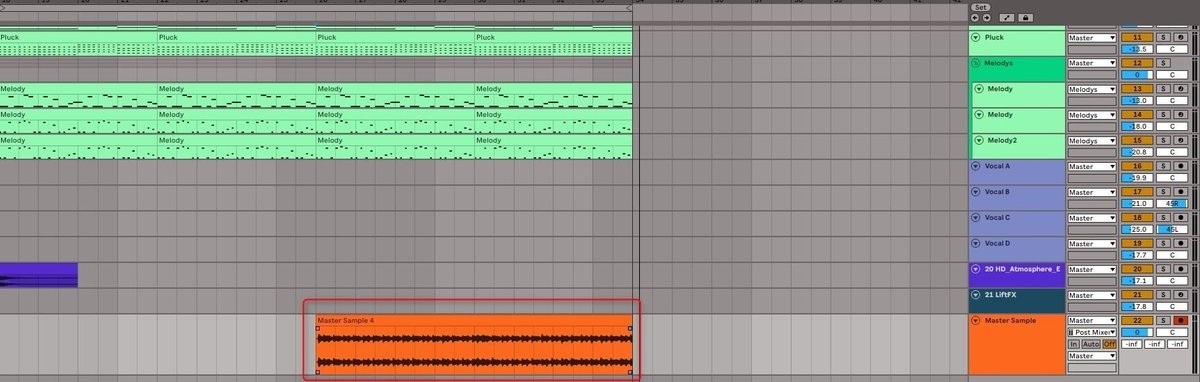Viewport: 1200px width, 382px height.
Task: Fold the Pluck track
Action: (975, 37)
